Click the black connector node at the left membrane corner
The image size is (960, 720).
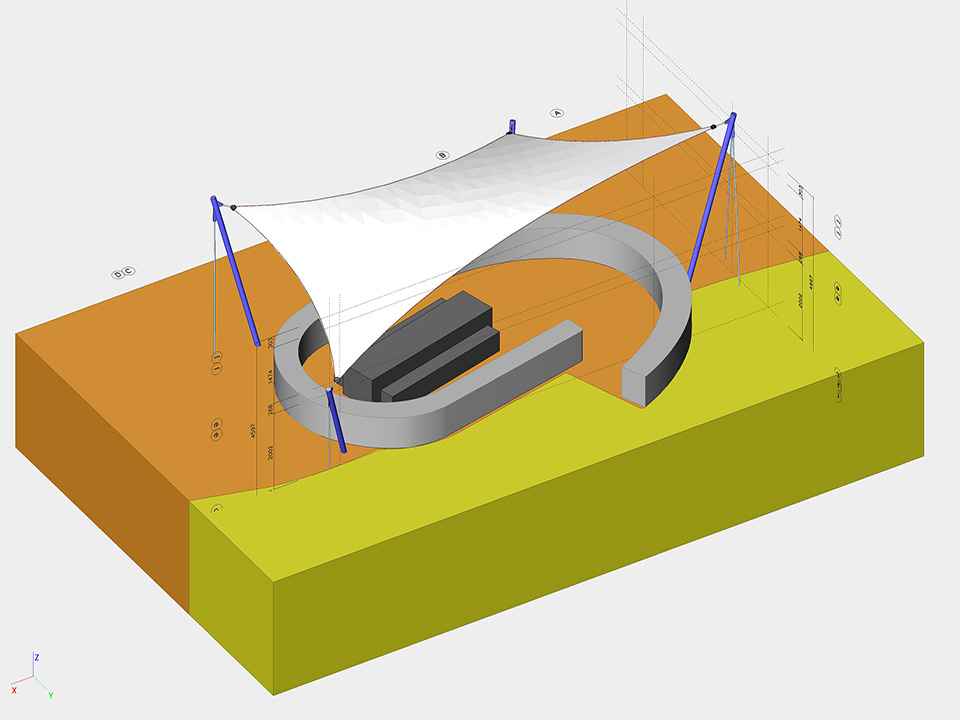point(233,208)
